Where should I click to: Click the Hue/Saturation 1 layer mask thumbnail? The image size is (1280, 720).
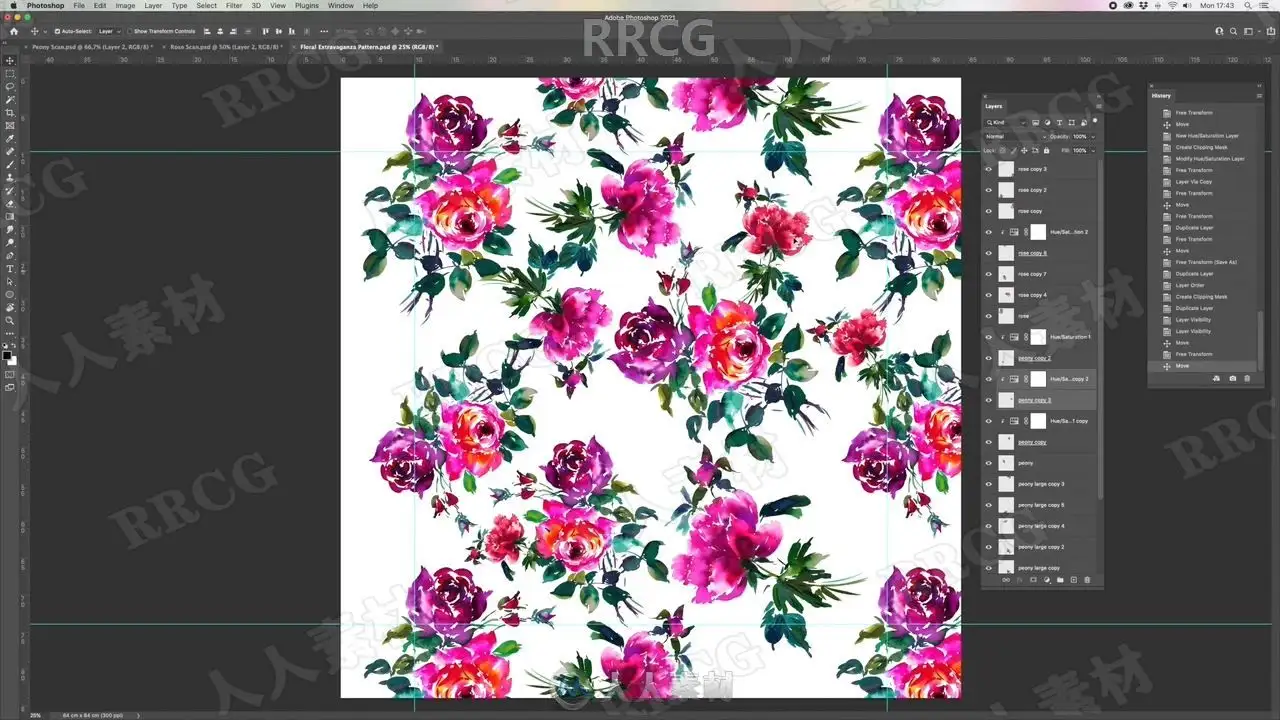pyautogui.click(x=1038, y=337)
